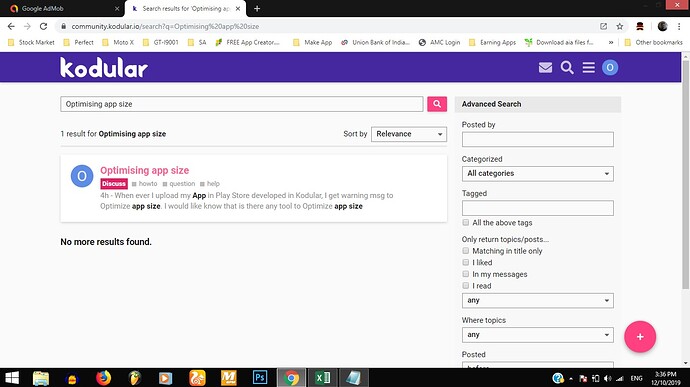Open a new browser tab

click(257, 8)
